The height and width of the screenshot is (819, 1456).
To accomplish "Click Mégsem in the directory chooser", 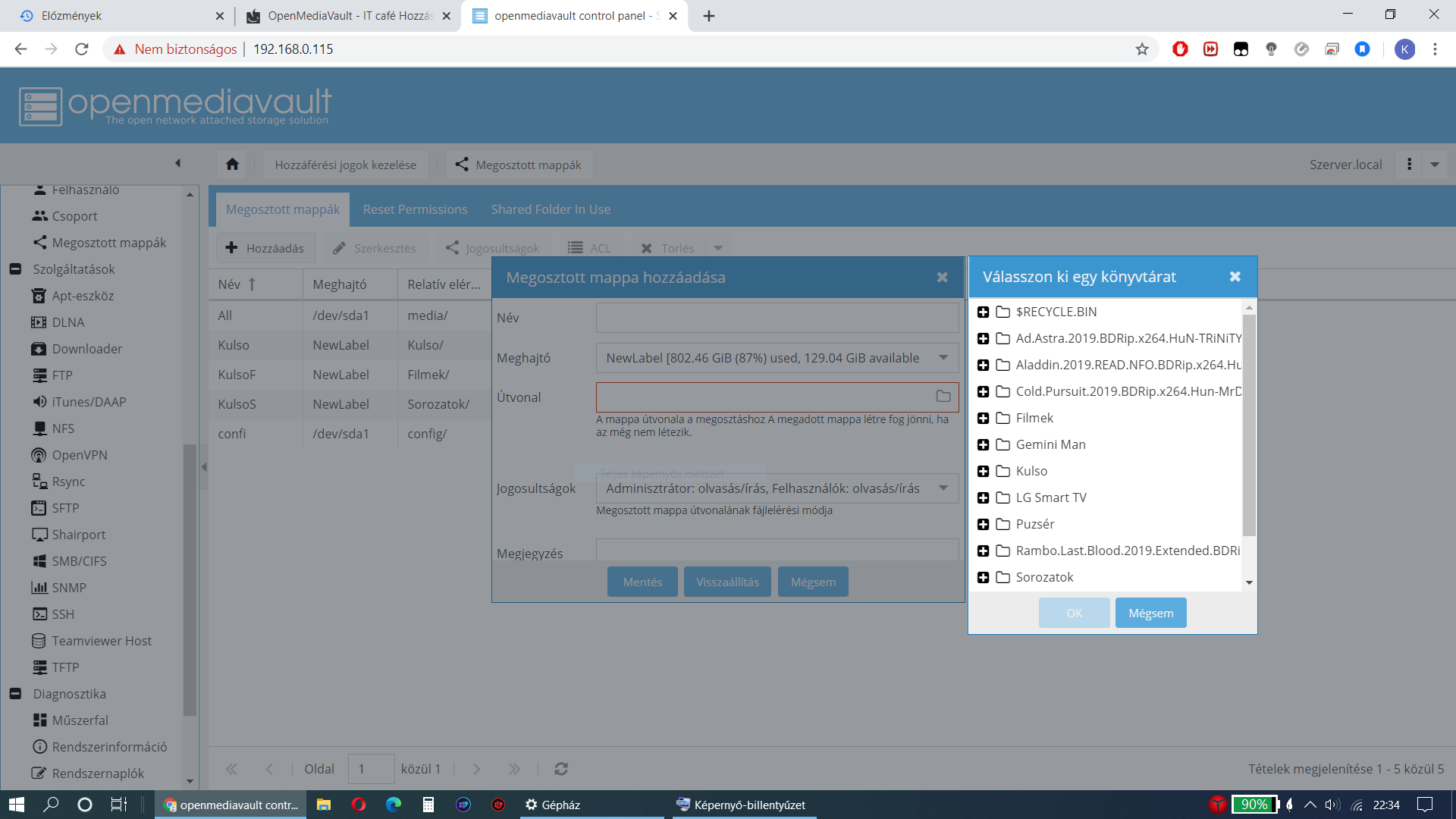I will (x=1150, y=613).
